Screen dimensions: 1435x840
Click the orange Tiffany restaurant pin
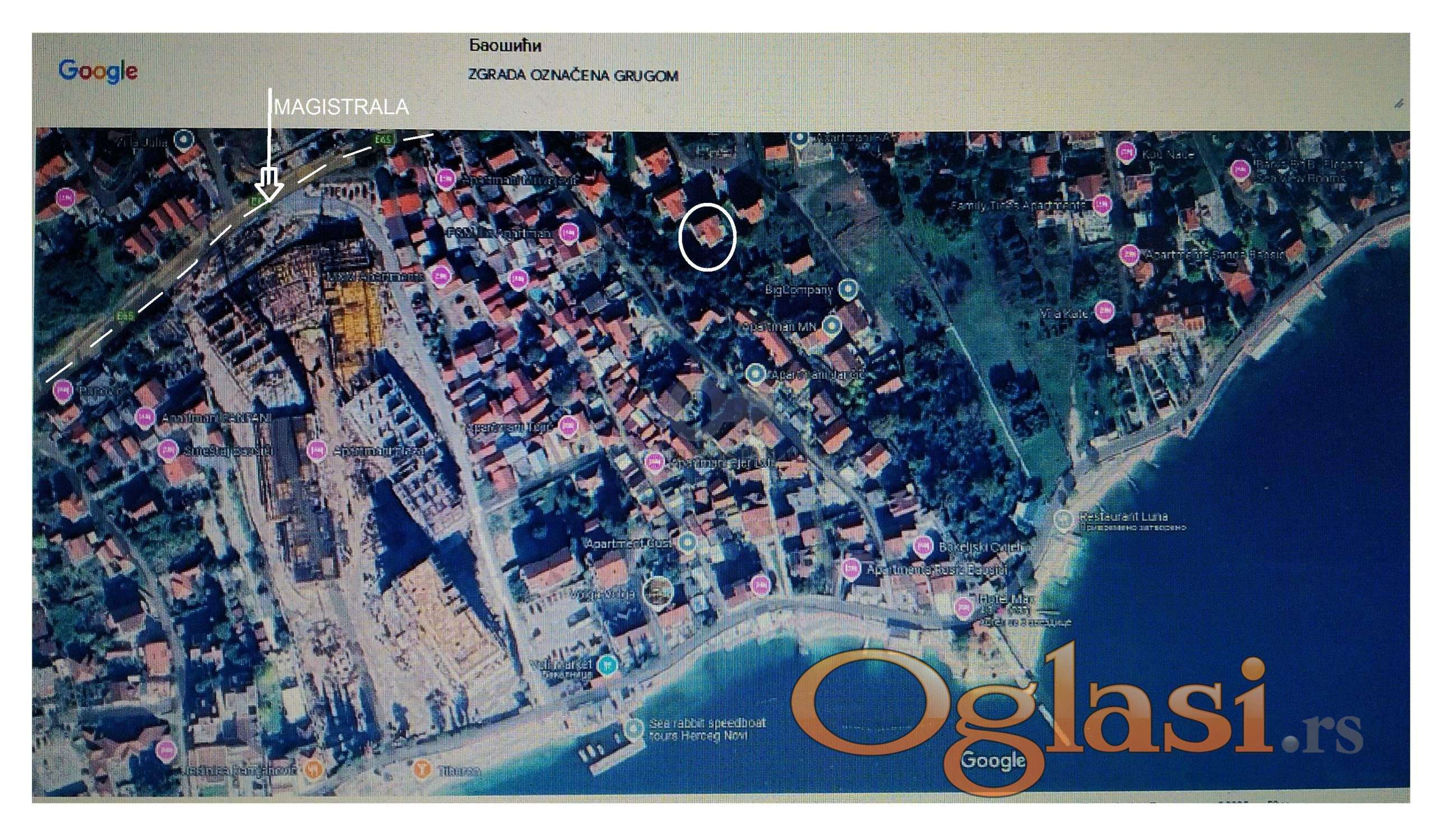point(422,769)
